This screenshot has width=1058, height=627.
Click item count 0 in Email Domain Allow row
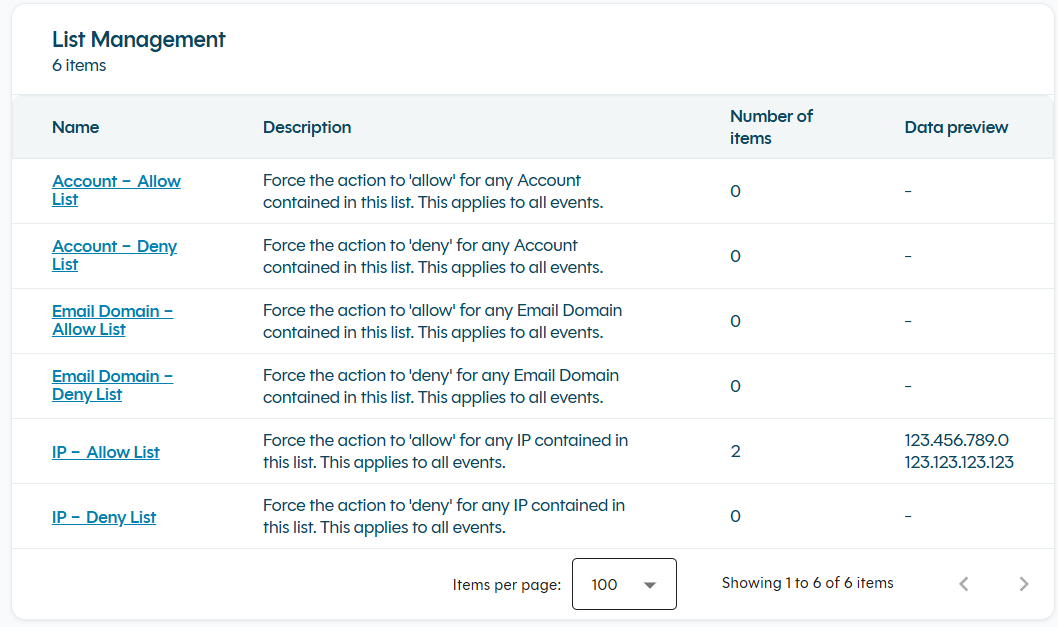(735, 321)
